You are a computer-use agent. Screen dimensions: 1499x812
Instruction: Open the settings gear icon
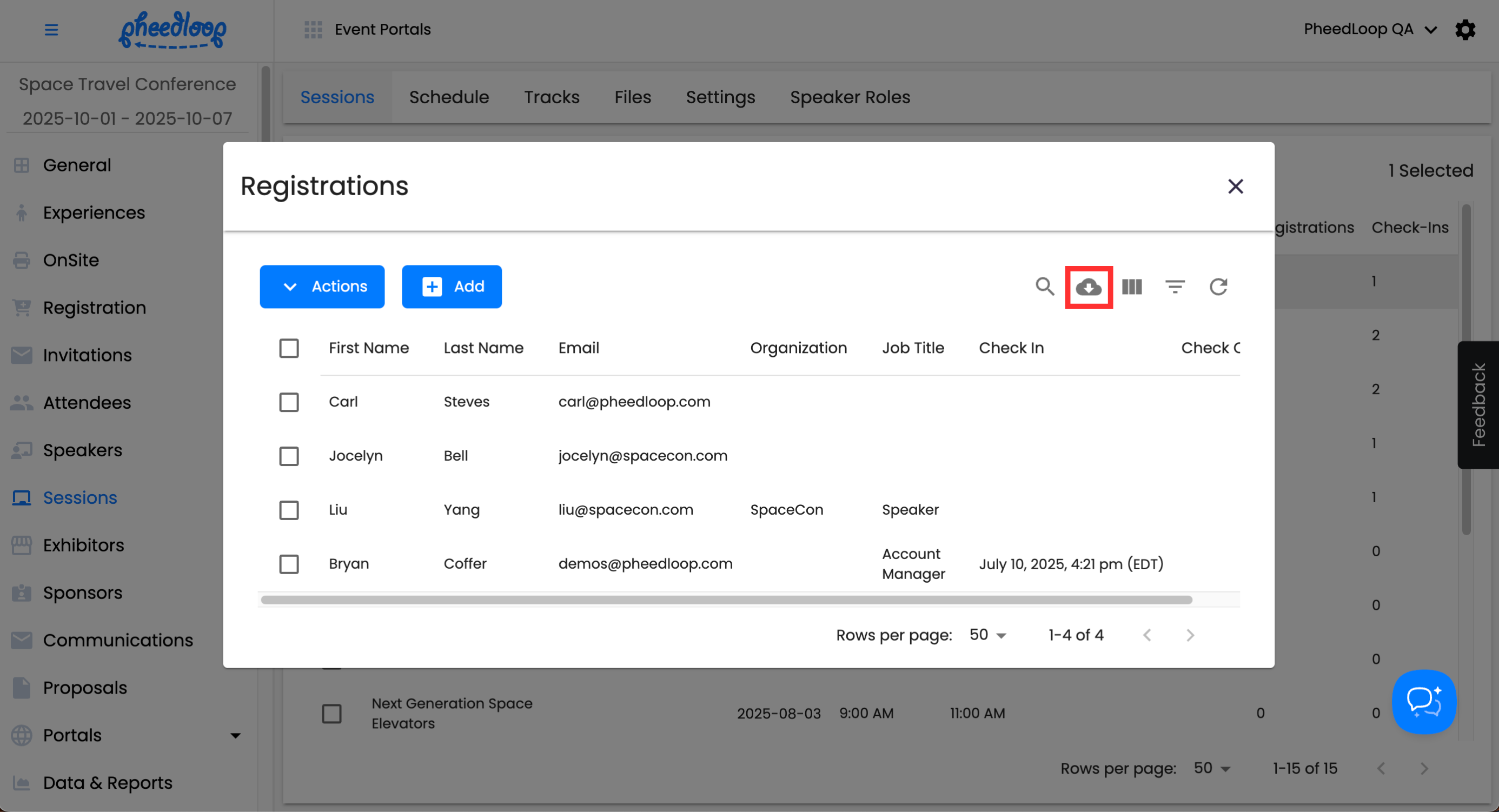(x=1465, y=29)
